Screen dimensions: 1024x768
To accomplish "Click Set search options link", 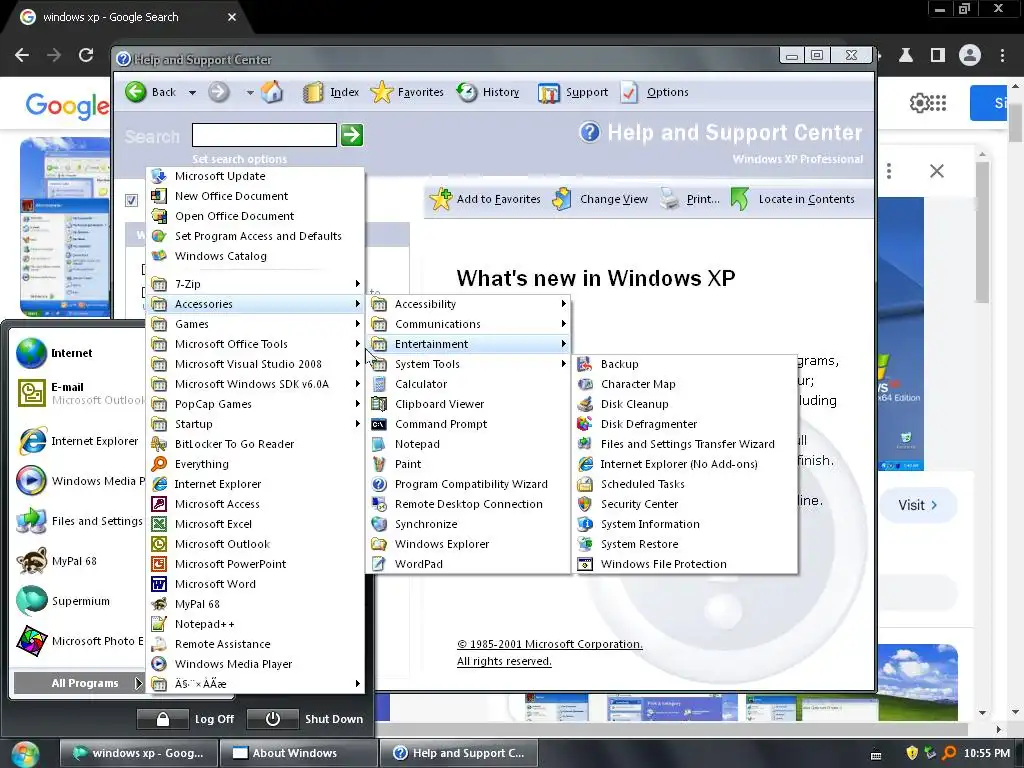I will tap(239, 159).
